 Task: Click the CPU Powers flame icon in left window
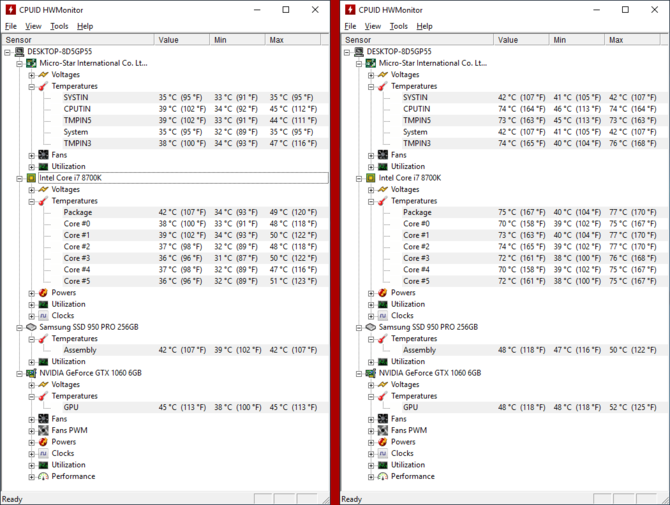pos(43,293)
